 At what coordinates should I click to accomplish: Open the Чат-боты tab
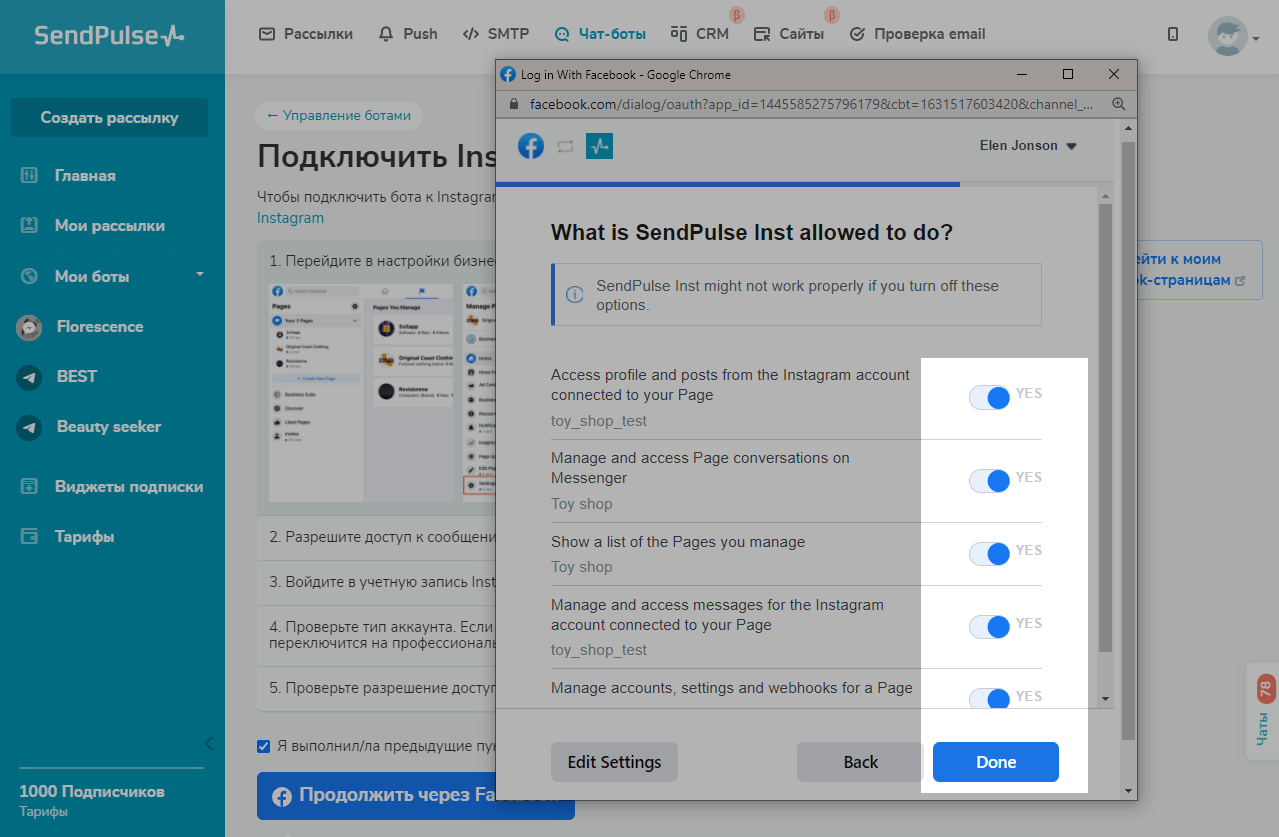tap(600, 34)
